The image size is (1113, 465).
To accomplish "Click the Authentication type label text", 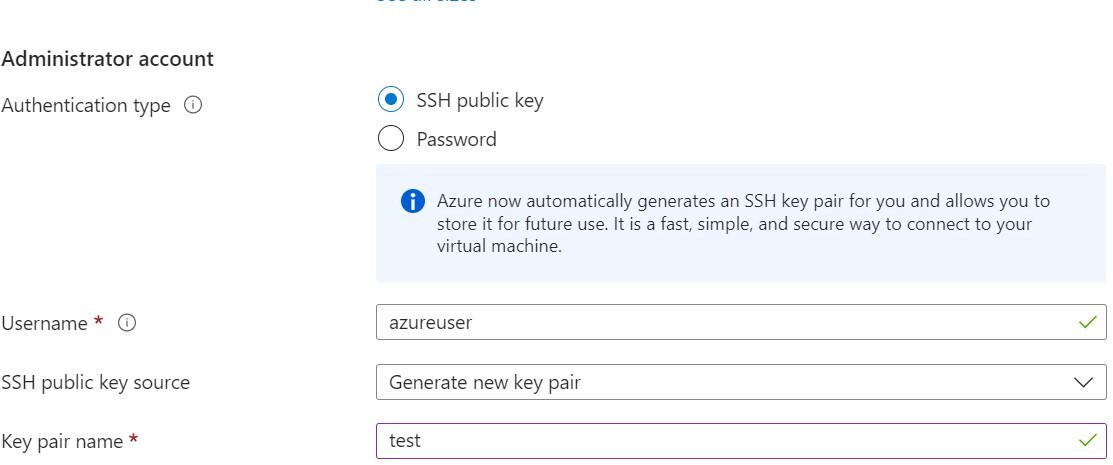I will pos(86,106).
